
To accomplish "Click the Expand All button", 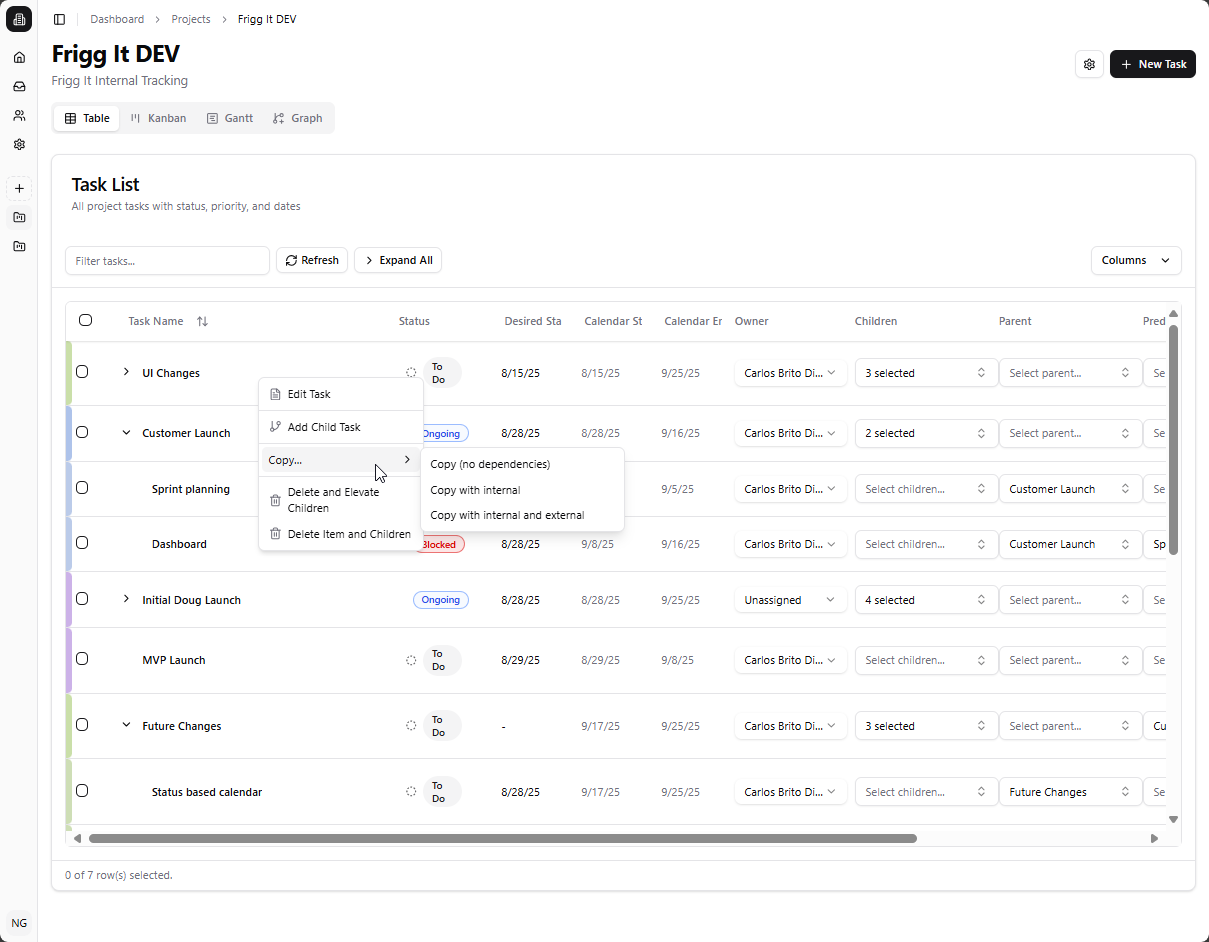I will pos(398,260).
